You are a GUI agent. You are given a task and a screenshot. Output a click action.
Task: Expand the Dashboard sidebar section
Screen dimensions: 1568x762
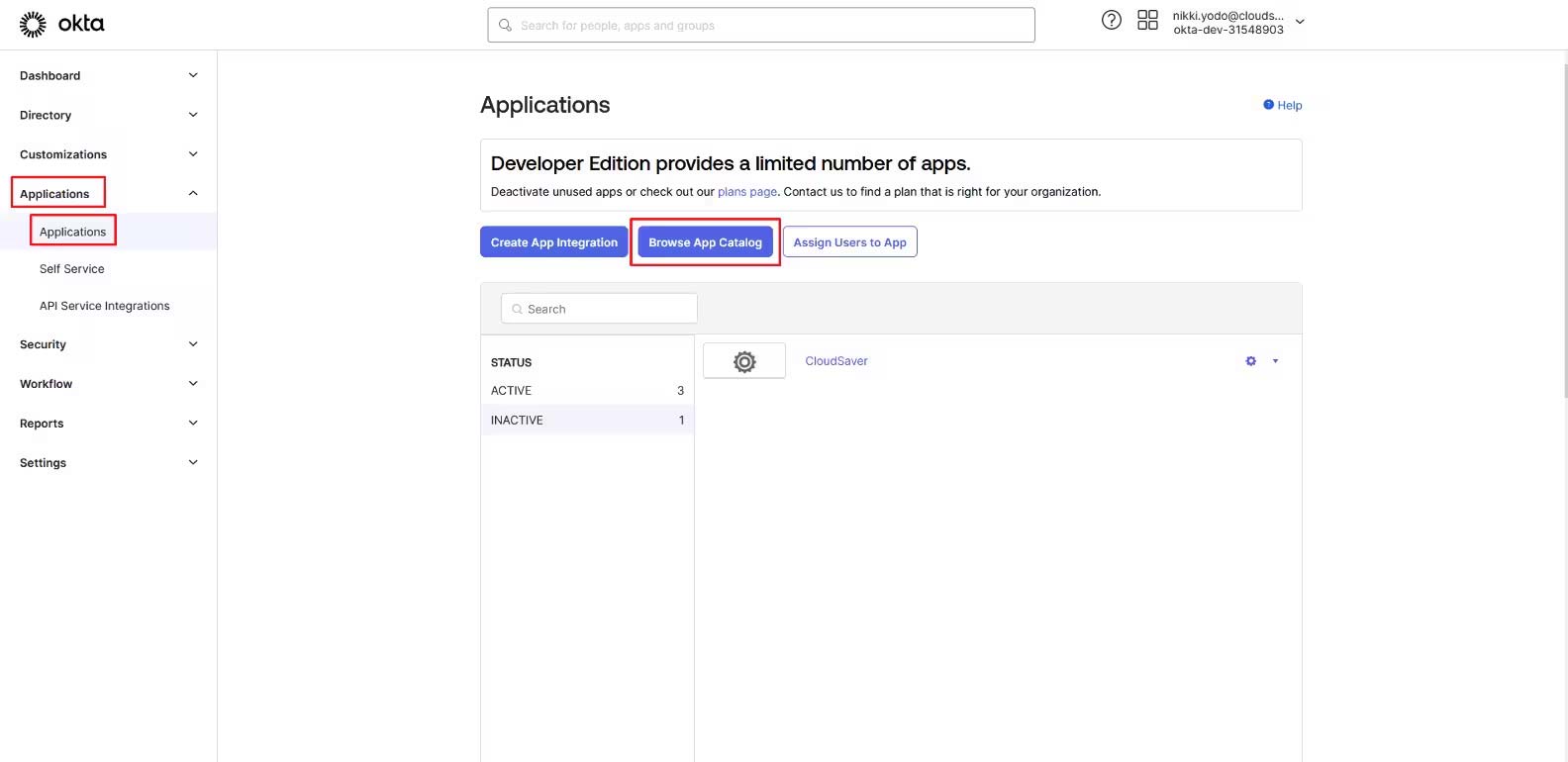click(x=193, y=75)
